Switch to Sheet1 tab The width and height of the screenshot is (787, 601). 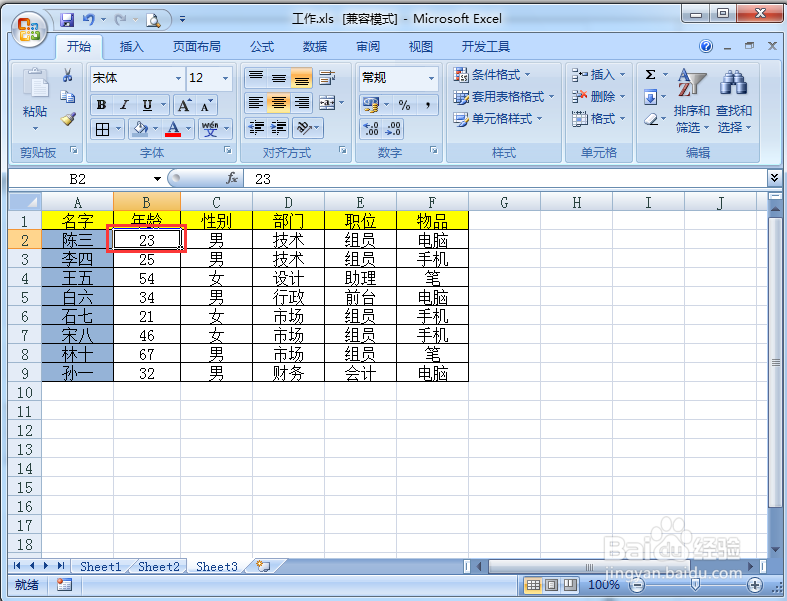coord(100,566)
